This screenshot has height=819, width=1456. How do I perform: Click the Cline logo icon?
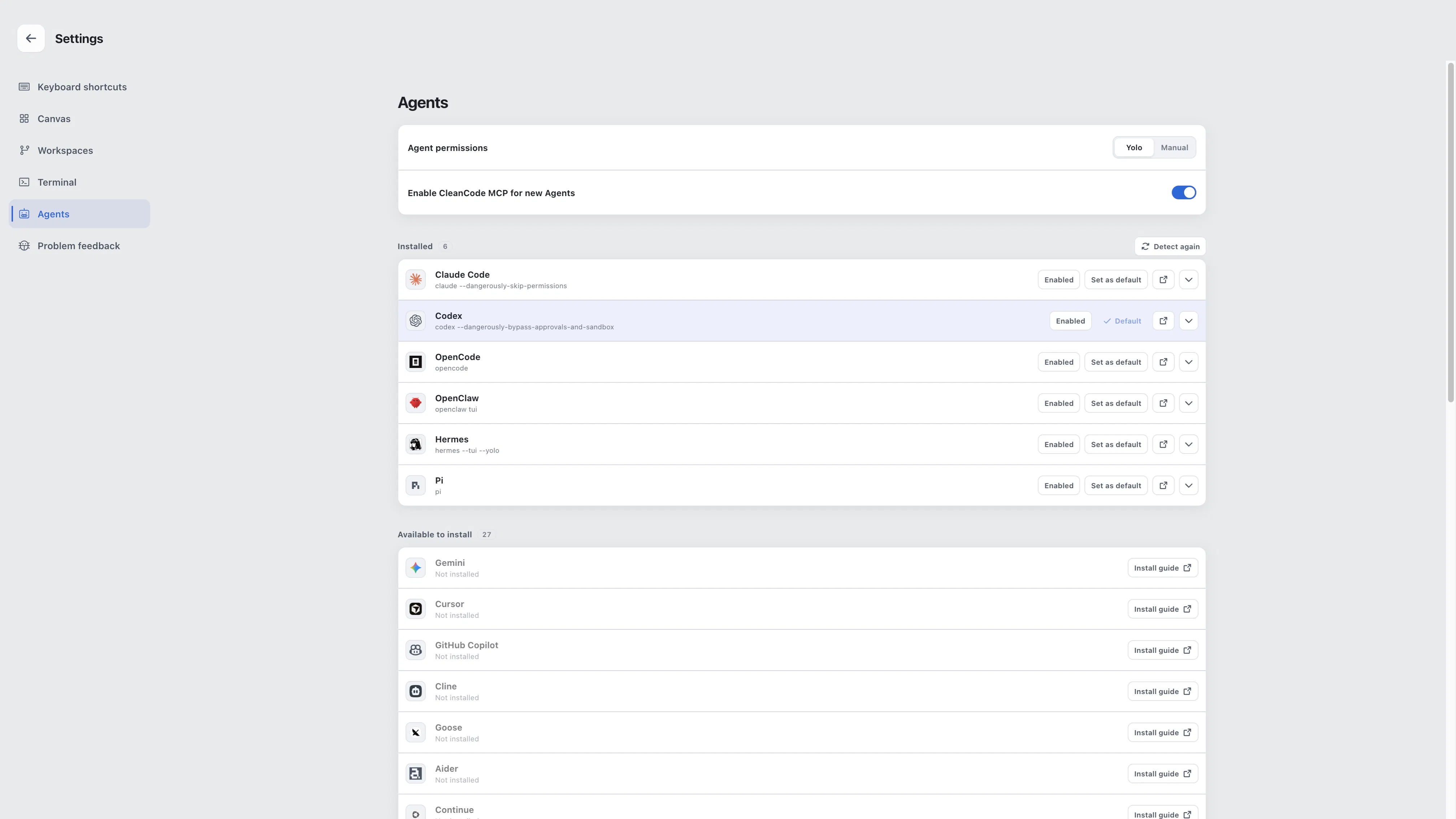[x=415, y=691]
